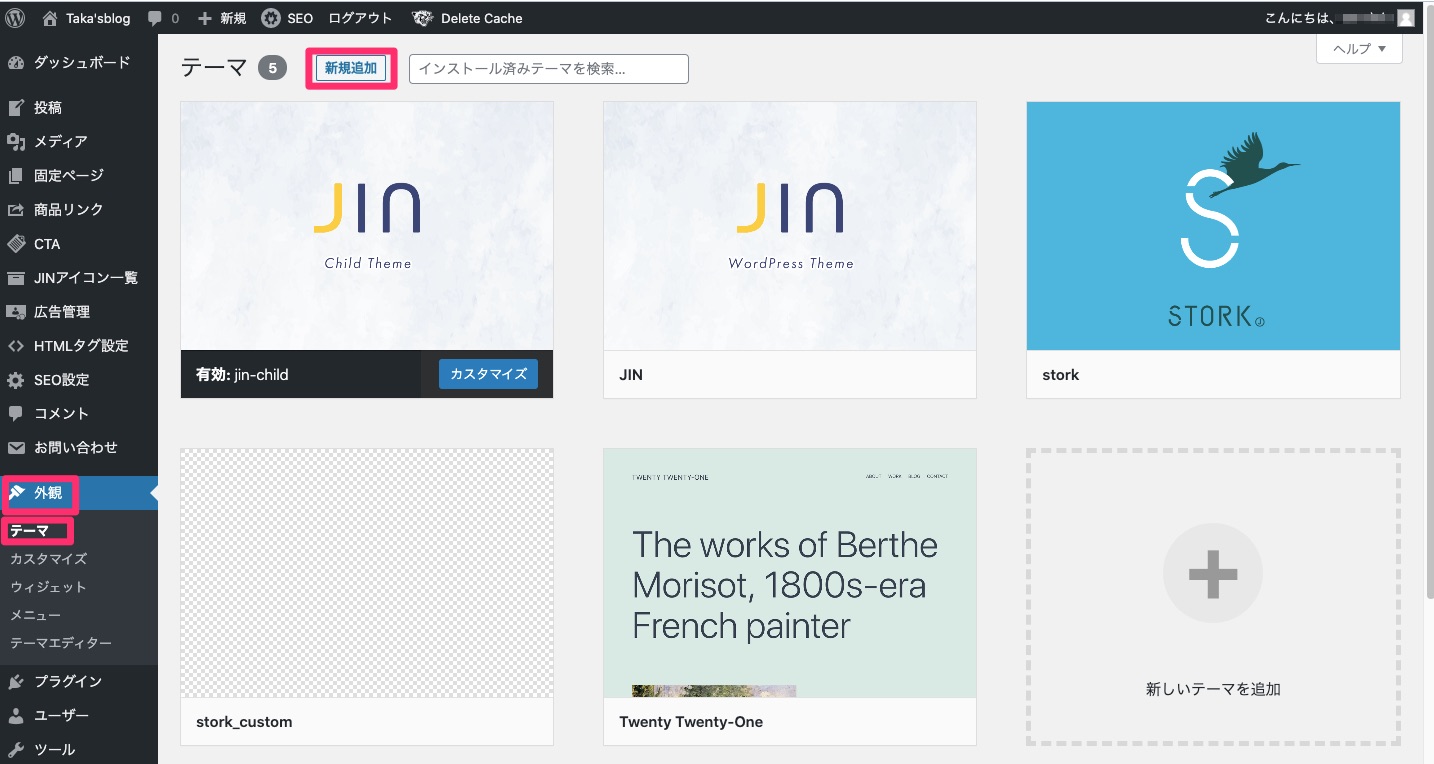Select the JIN WordPress Theme thumbnail
This screenshot has height=764, width=1434.
click(790, 226)
